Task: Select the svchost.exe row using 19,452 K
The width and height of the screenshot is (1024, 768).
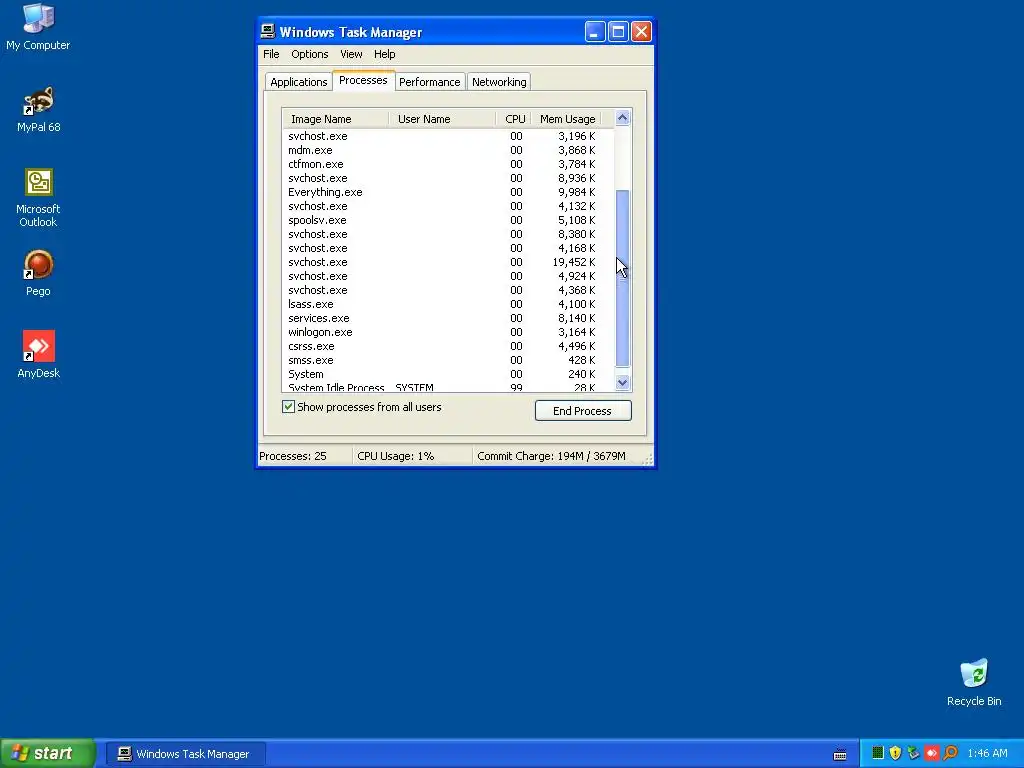Action: point(448,262)
